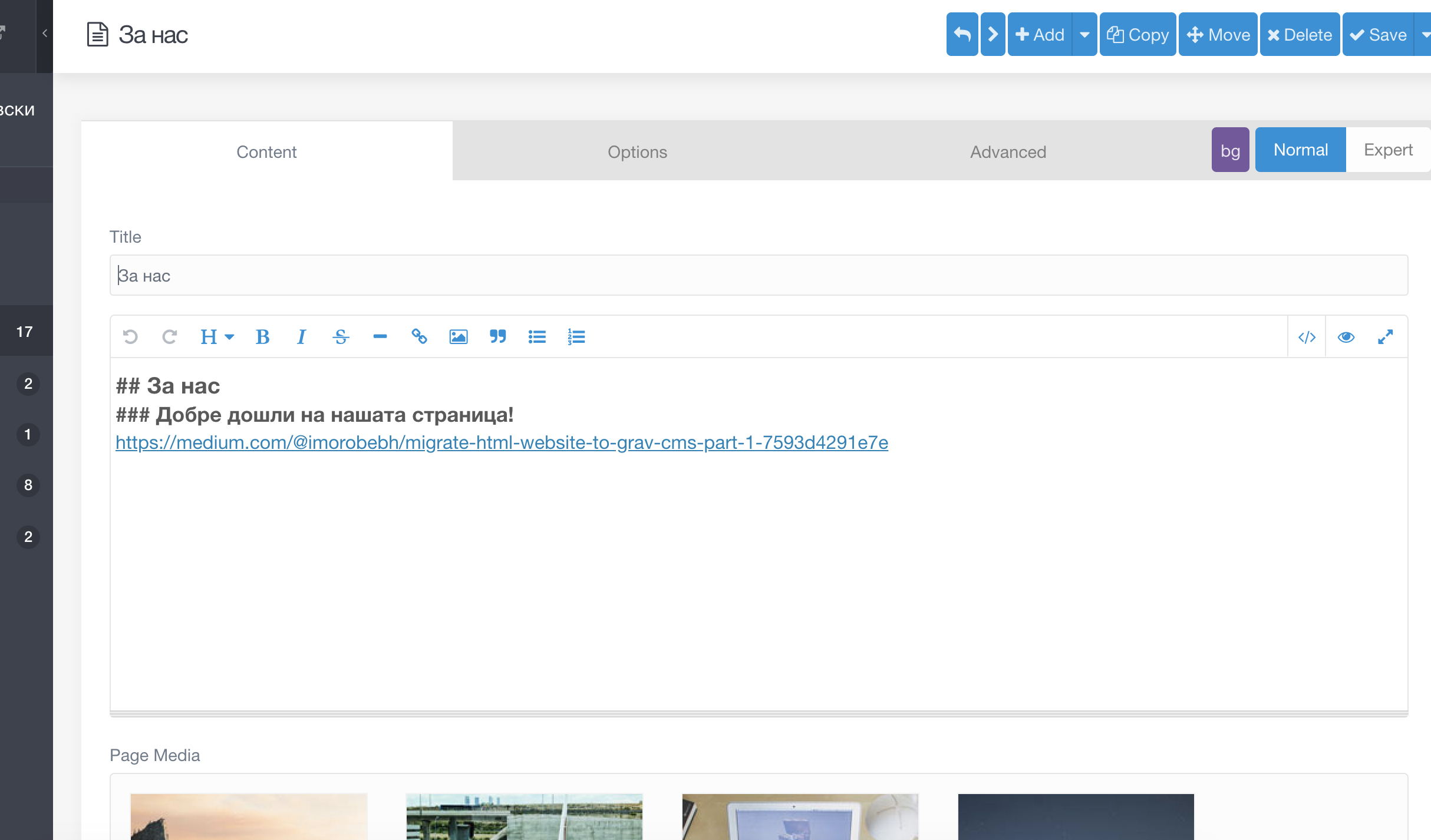Click the Delete button
Image resolution: width=1431 pixels, height=840 pixels.
(1300, 34)
